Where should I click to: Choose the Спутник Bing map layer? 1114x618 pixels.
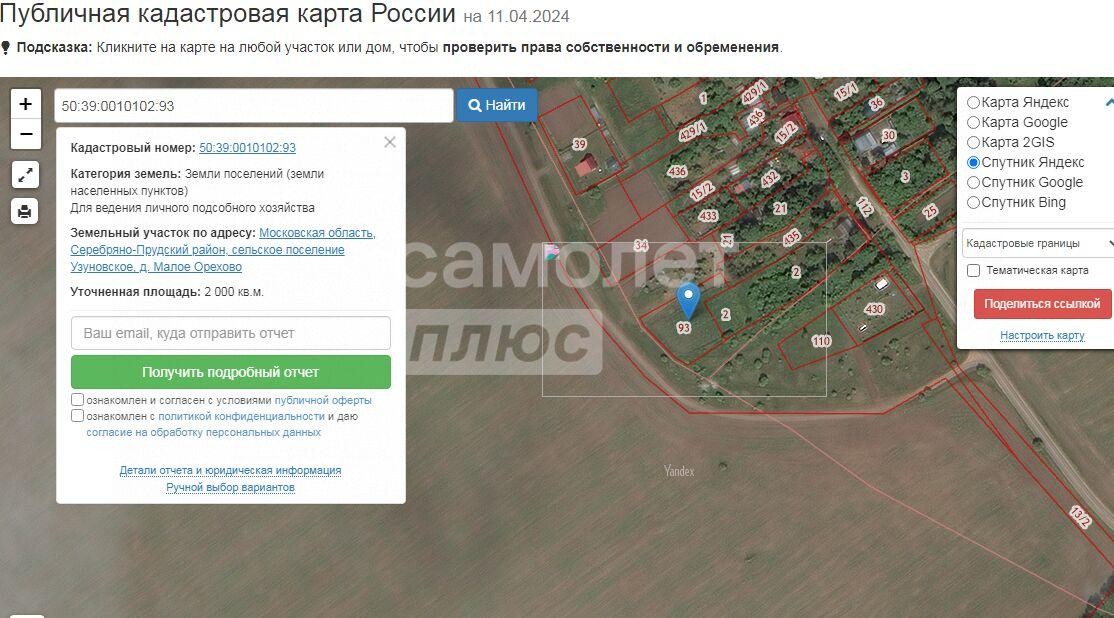(973, 202)
